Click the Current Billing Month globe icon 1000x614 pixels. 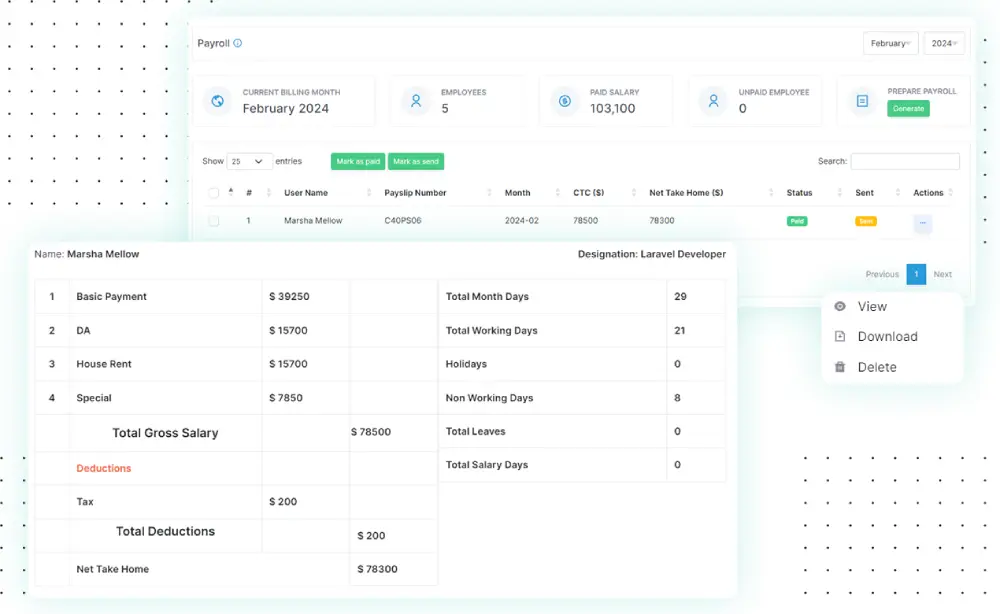(217, 101)
